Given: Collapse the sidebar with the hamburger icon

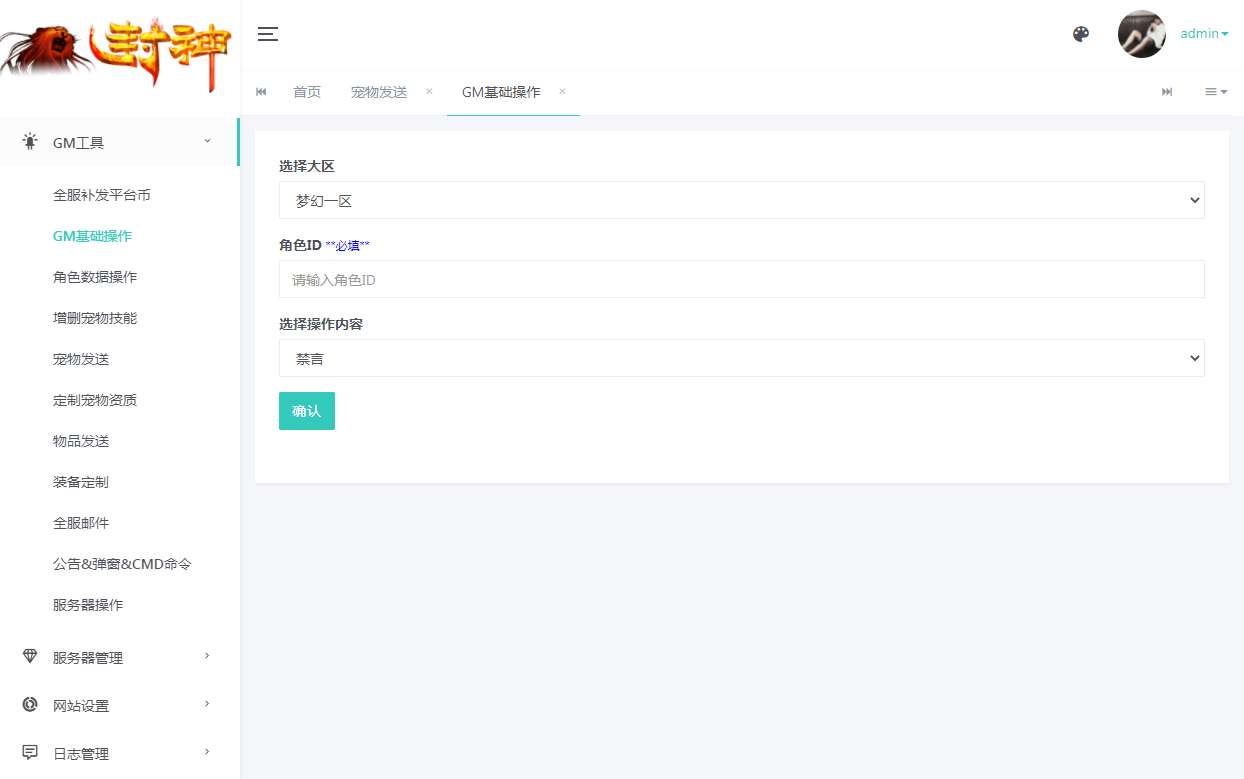Looking at the screenshot, I should coord(267,33).
